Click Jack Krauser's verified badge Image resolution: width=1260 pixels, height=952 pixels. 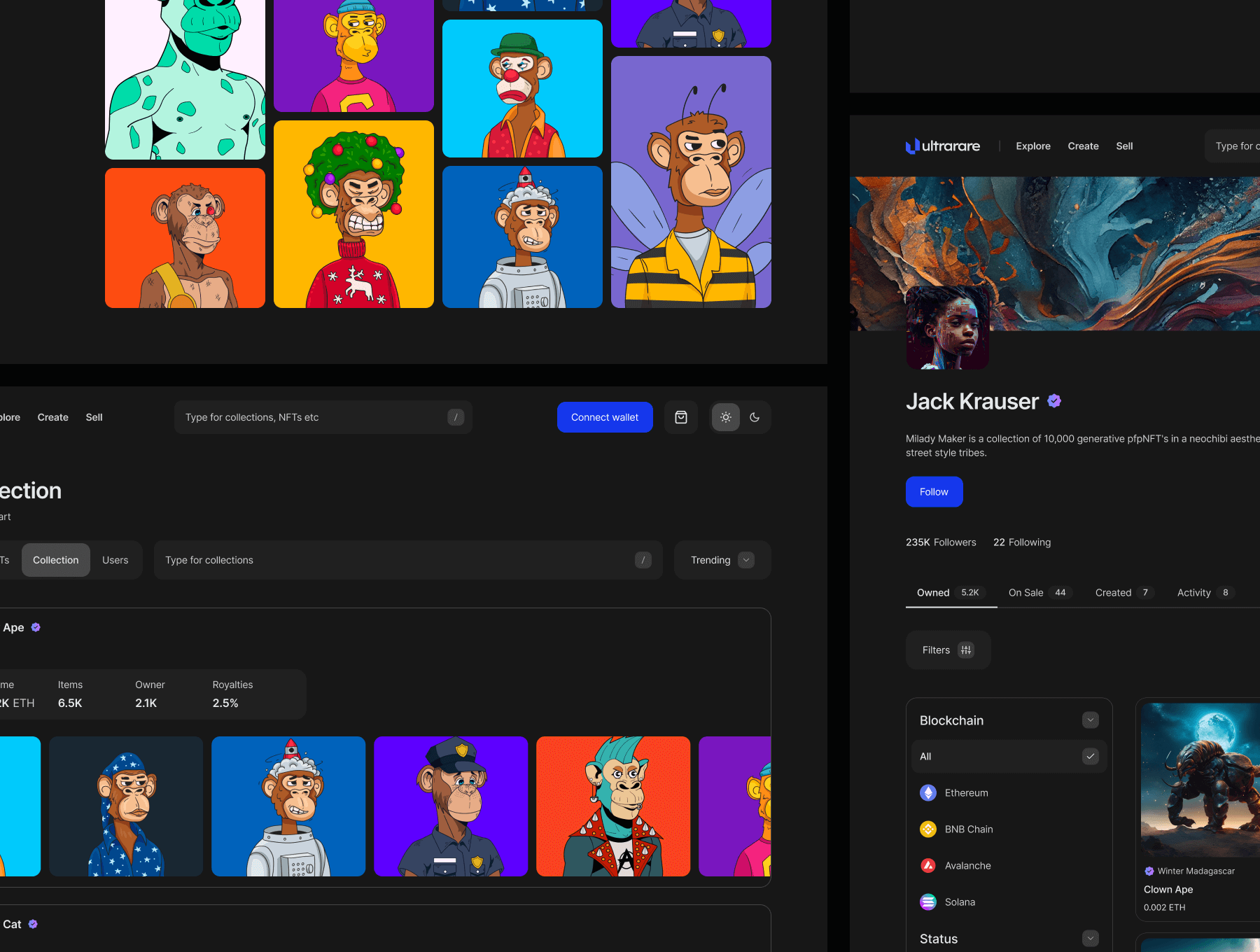[1054, 401]
